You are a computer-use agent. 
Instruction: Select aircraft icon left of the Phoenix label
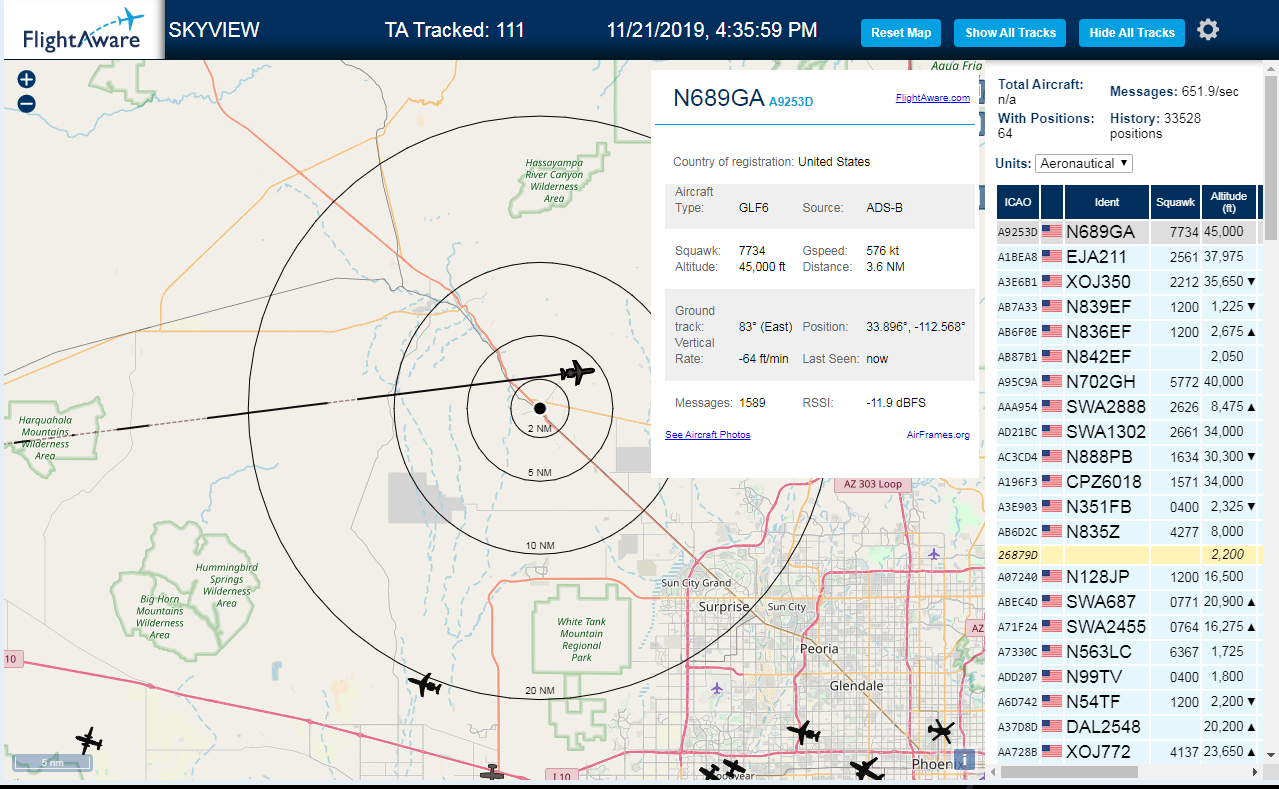[x=866, y=769]
